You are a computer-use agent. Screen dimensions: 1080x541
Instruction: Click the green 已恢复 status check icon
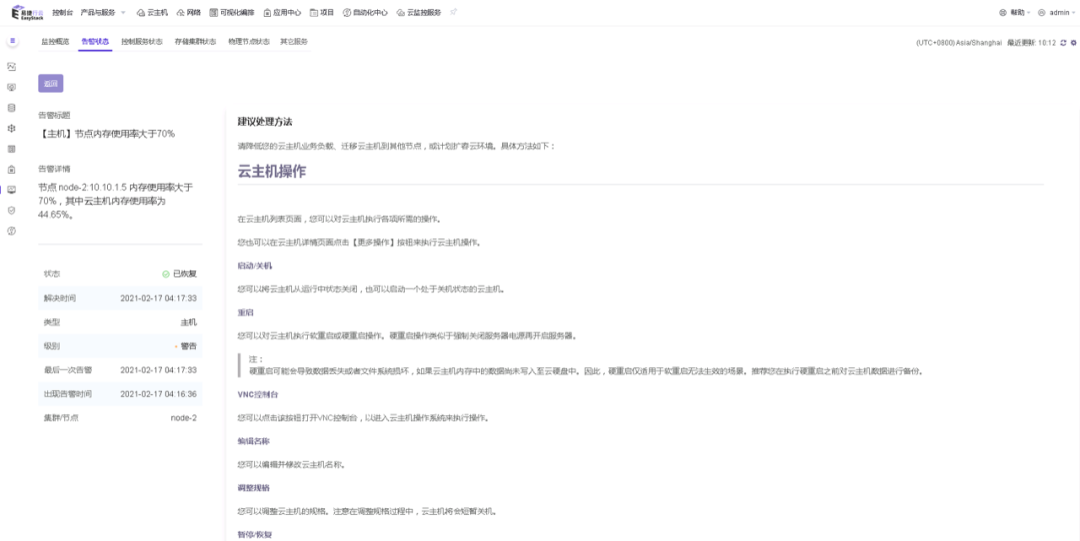point(166,274)
